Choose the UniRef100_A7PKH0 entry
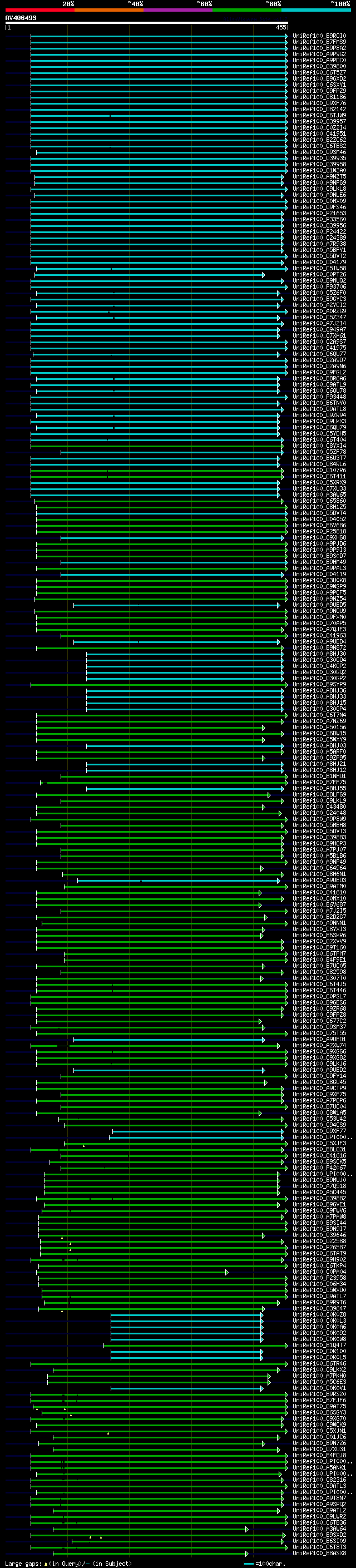 [319, 1376]
